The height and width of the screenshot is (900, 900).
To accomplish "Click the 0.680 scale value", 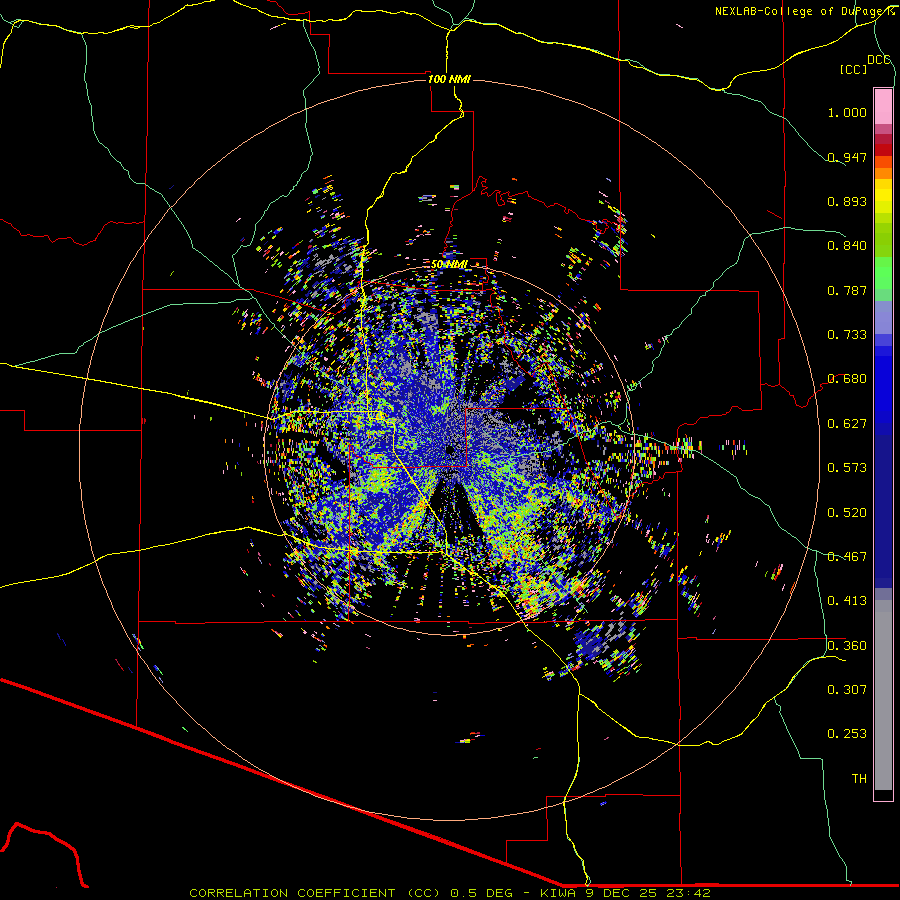I will [x=847, y=378].
